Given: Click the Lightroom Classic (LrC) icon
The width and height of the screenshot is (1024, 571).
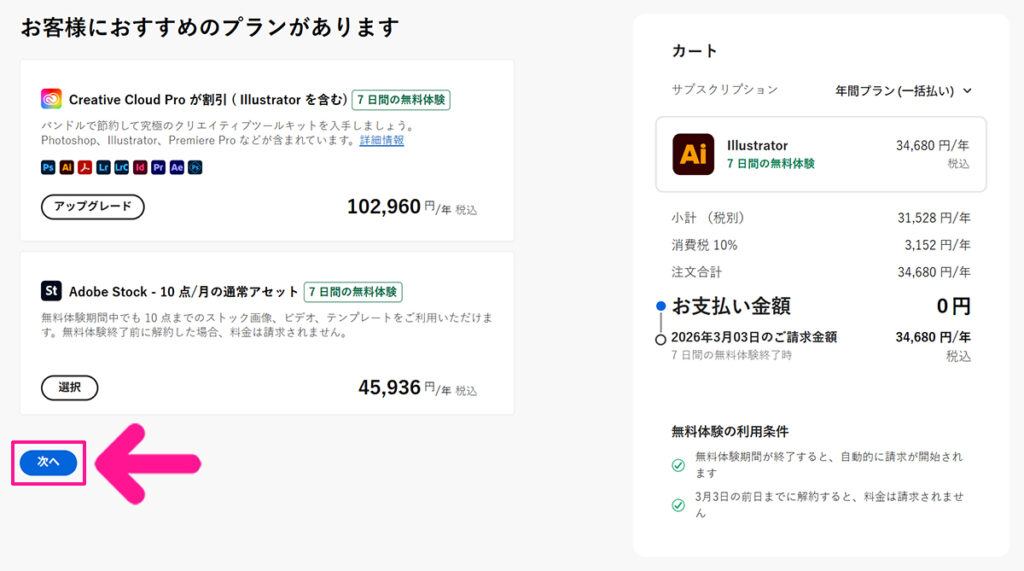Looking at the screenshot, I should point(121,167).
